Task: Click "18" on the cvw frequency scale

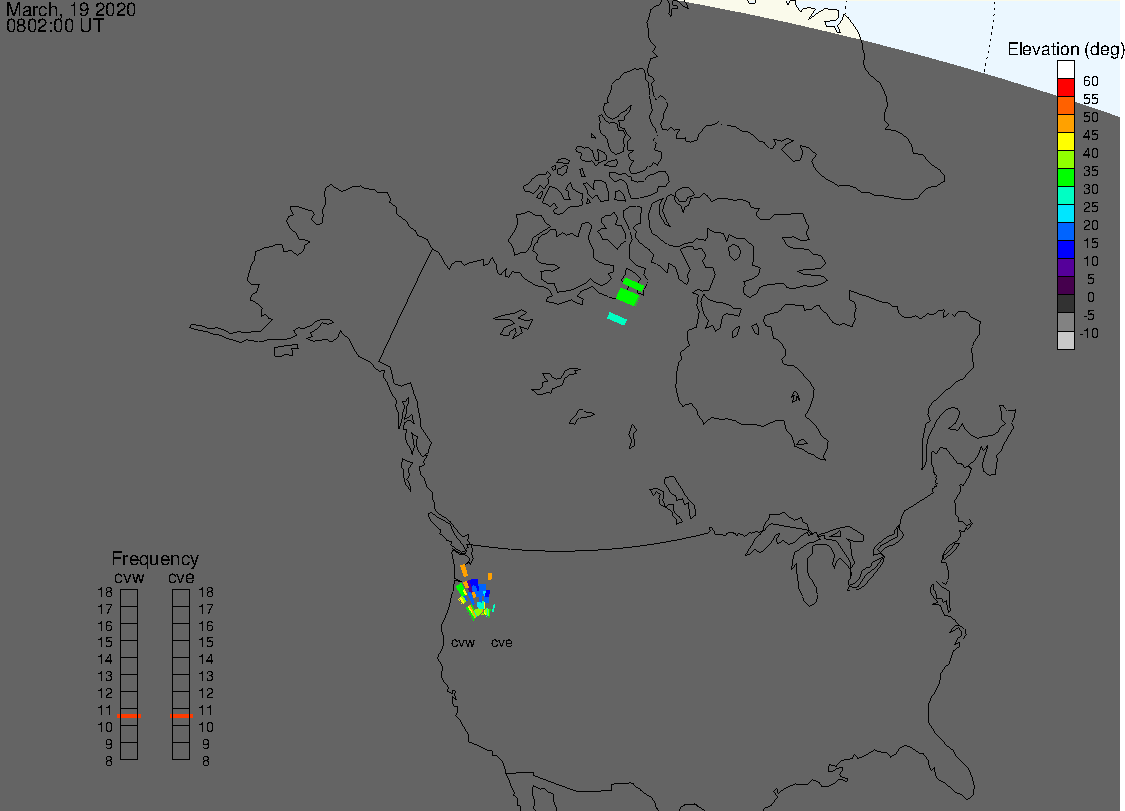Action: 105,592
